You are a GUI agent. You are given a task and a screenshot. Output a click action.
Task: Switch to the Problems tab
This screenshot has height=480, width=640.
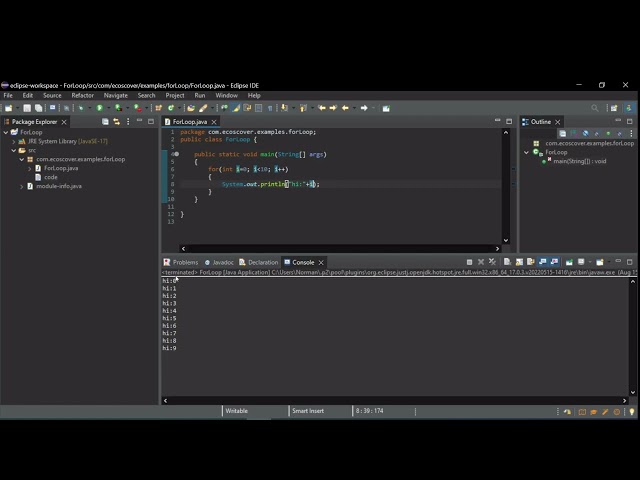tap(181, 262)
